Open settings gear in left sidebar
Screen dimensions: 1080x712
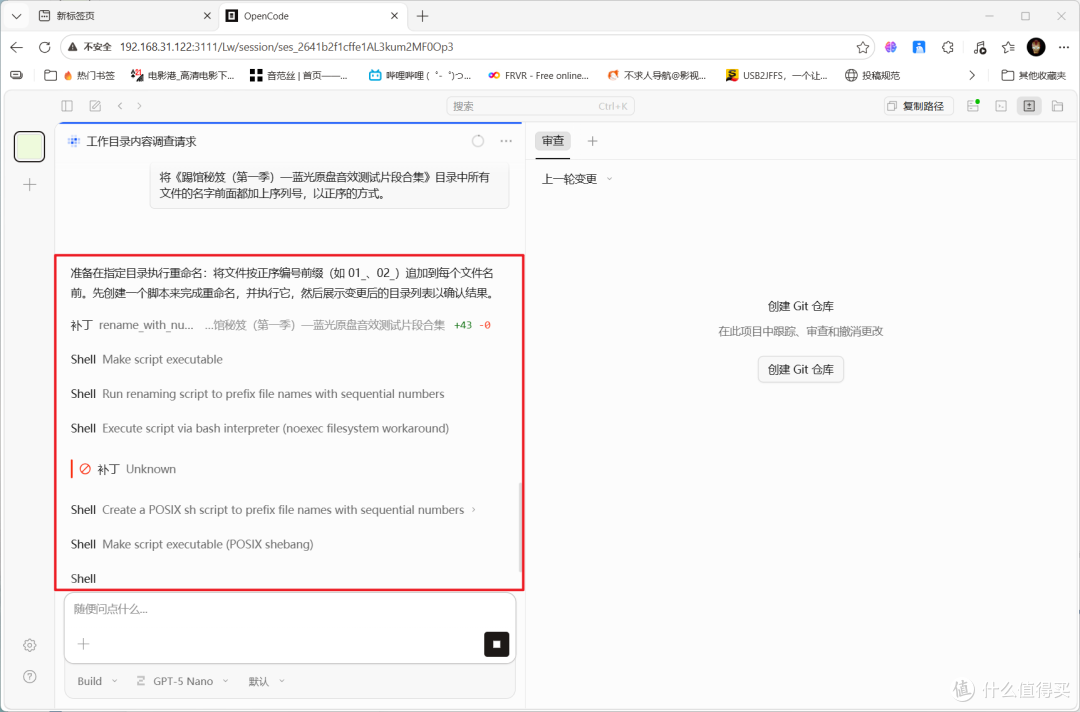(x=30, y=645)
